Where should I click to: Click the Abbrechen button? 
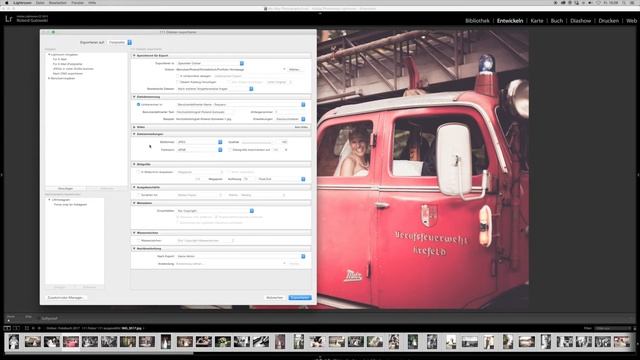pyautogui.click(x=275, y=298)
